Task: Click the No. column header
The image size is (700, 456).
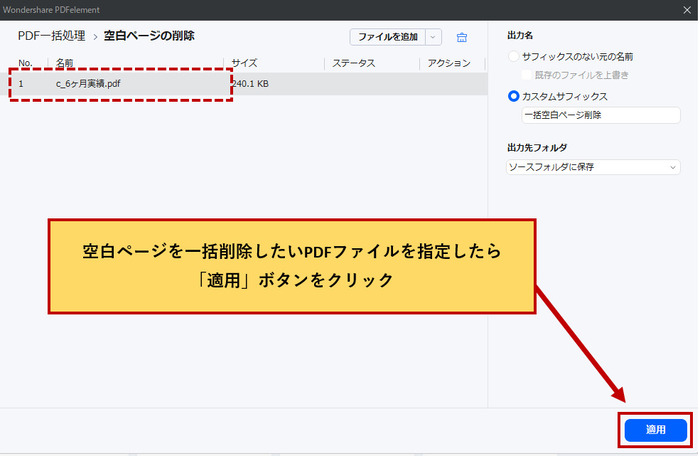Action: [x=25, y=63]
